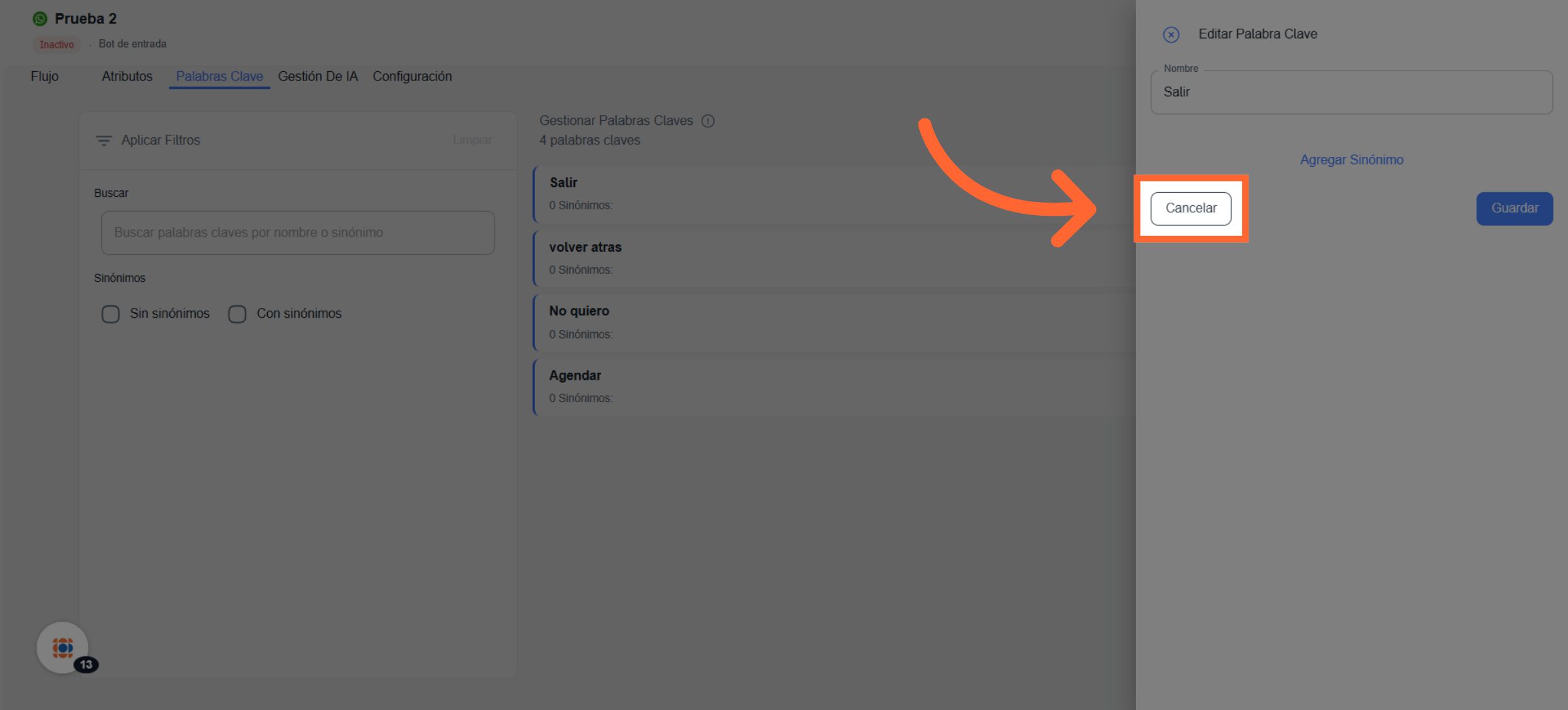1568x710 pixels.
Task: Click the Agregar Sinónimo link
Action: click(1351, 160)
